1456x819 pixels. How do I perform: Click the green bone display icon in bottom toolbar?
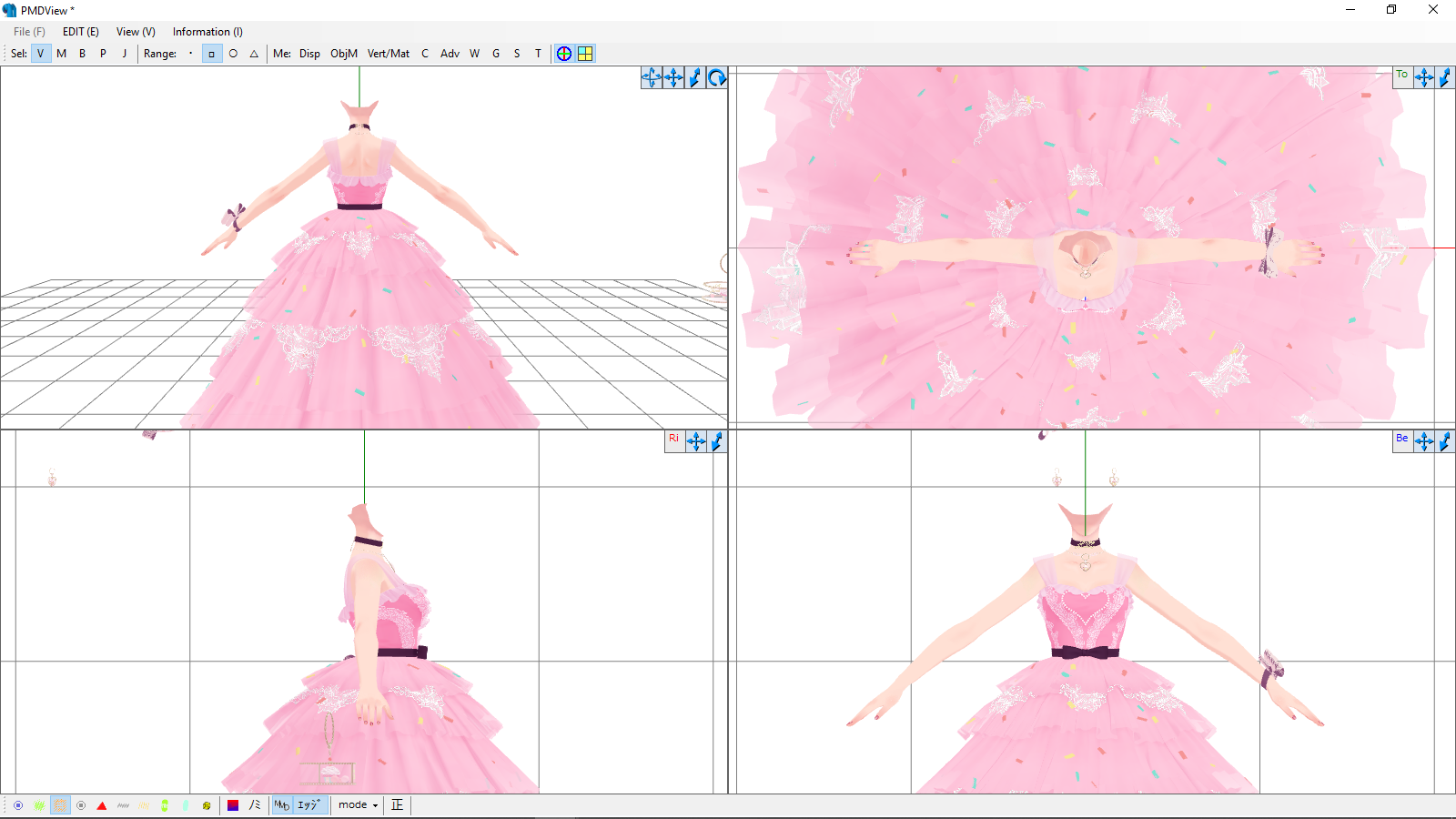click(x=165, y=804)
